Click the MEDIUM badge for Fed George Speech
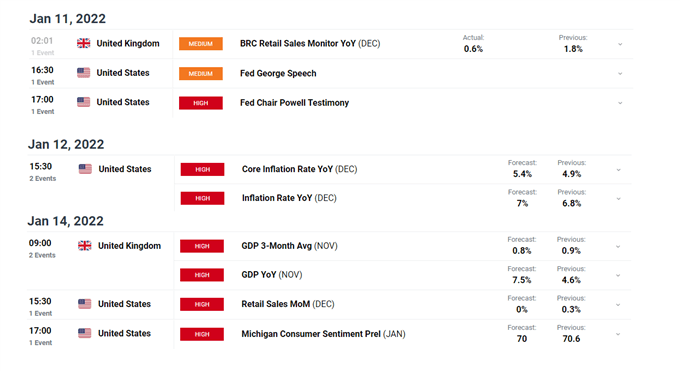This screenshot has height=371, width=680. tap(201, 73)
